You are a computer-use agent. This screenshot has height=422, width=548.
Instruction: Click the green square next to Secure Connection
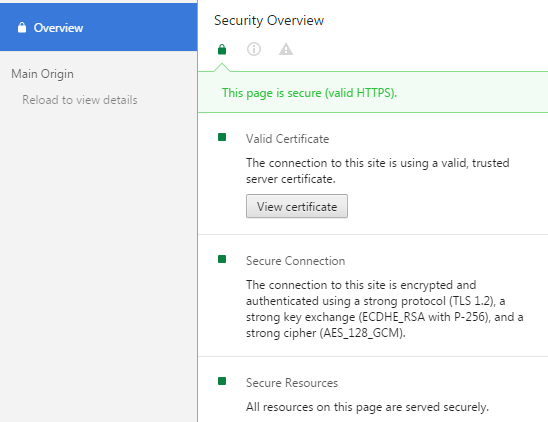[x=222, y=259]
